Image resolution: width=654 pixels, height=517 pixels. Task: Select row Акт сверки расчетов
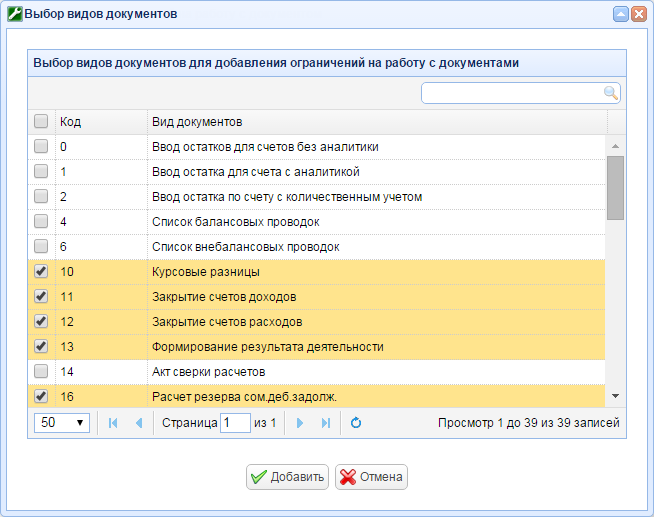coord(317,372)
